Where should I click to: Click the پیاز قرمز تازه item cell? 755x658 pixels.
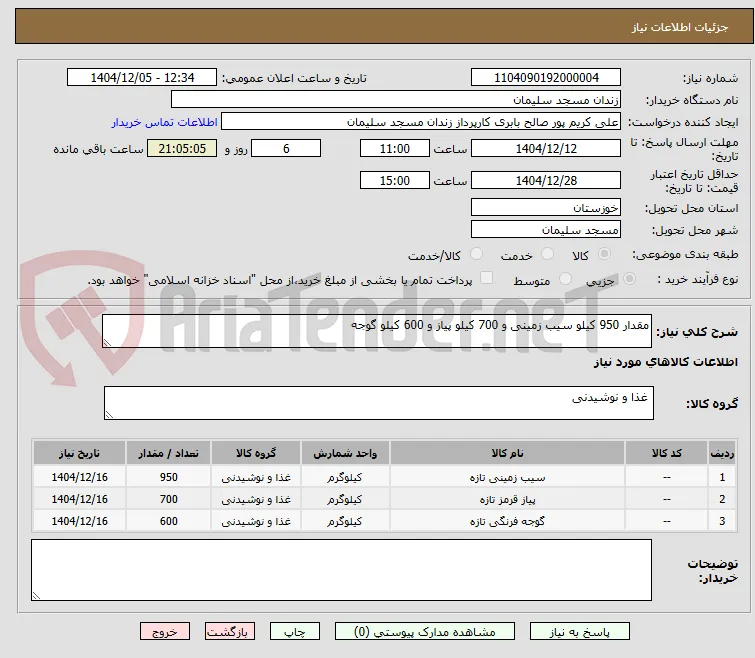click(508, 500)
